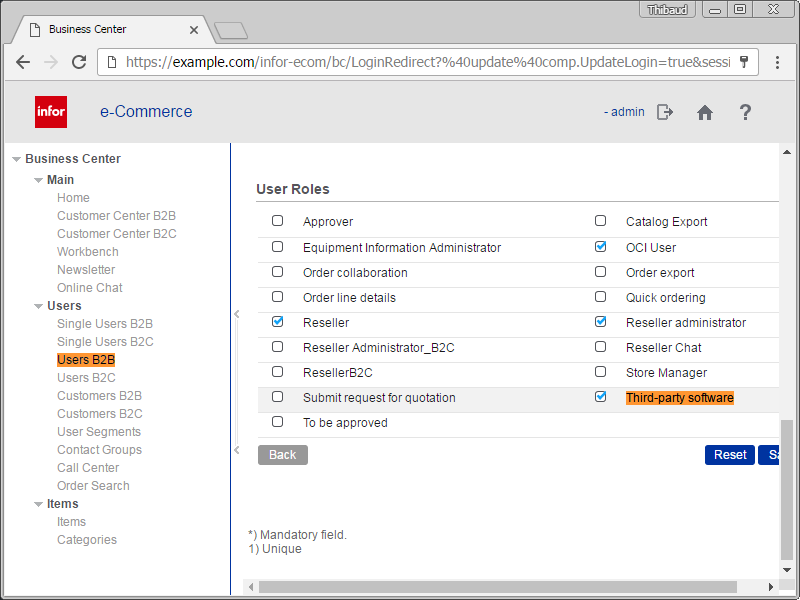Open the Chrome three-dot menu
The width and height of the screenshot is (800, 600).
[x=778, y=62]
